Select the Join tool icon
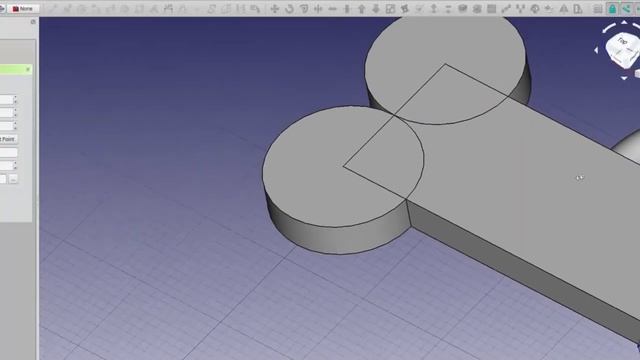Image resolution: width=640 pixels, height=360 pixels. 333,9
